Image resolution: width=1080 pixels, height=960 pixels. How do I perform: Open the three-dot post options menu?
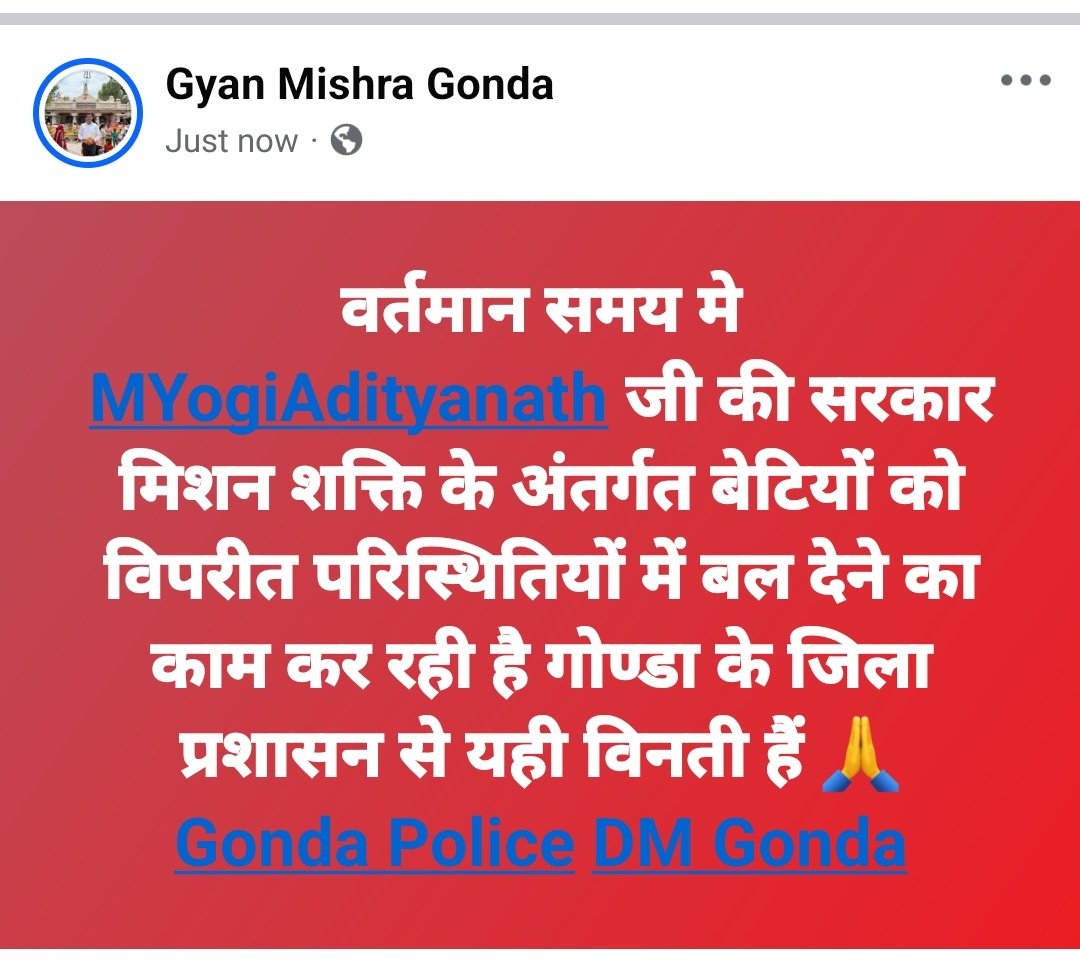(x=1026, y=80)
